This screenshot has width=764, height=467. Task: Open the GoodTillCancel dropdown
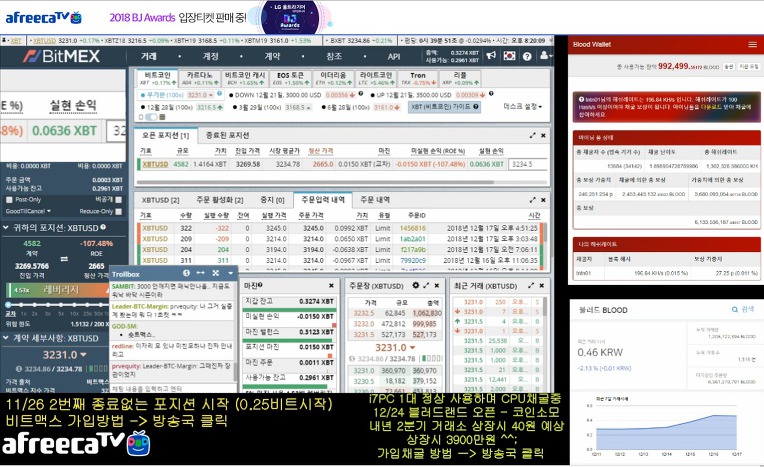click(28, 212)
